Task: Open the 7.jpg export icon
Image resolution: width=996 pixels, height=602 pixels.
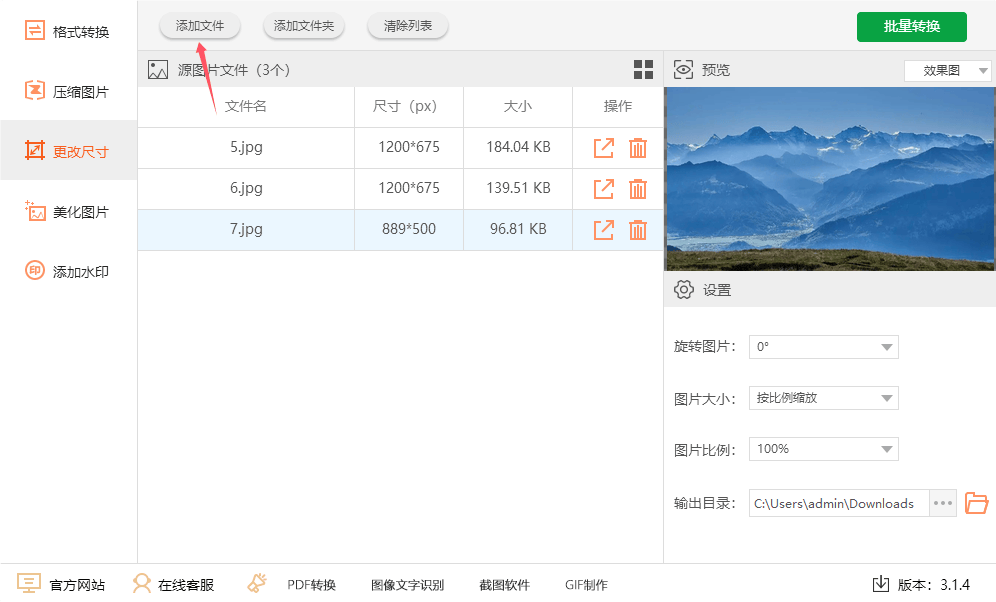Action: pyautogui.click(x=603, y=229)
